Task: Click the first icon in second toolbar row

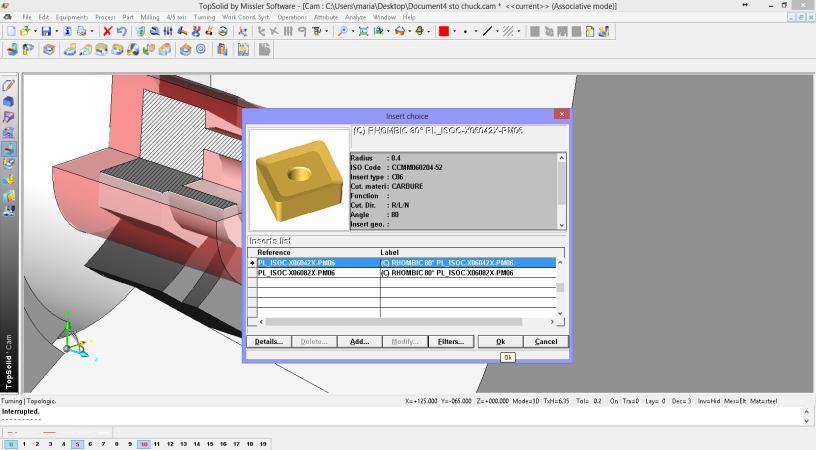Action: click(x=12, y=49)
